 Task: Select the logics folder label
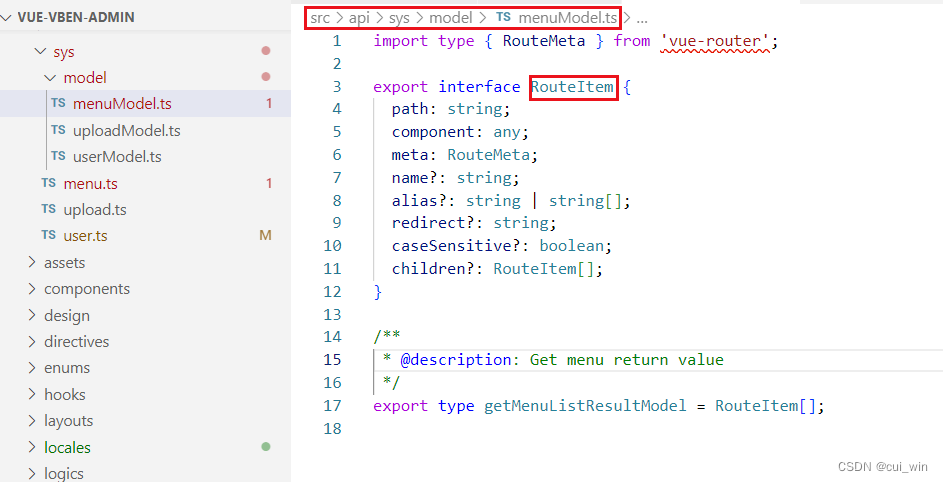[x=64, y=473]
